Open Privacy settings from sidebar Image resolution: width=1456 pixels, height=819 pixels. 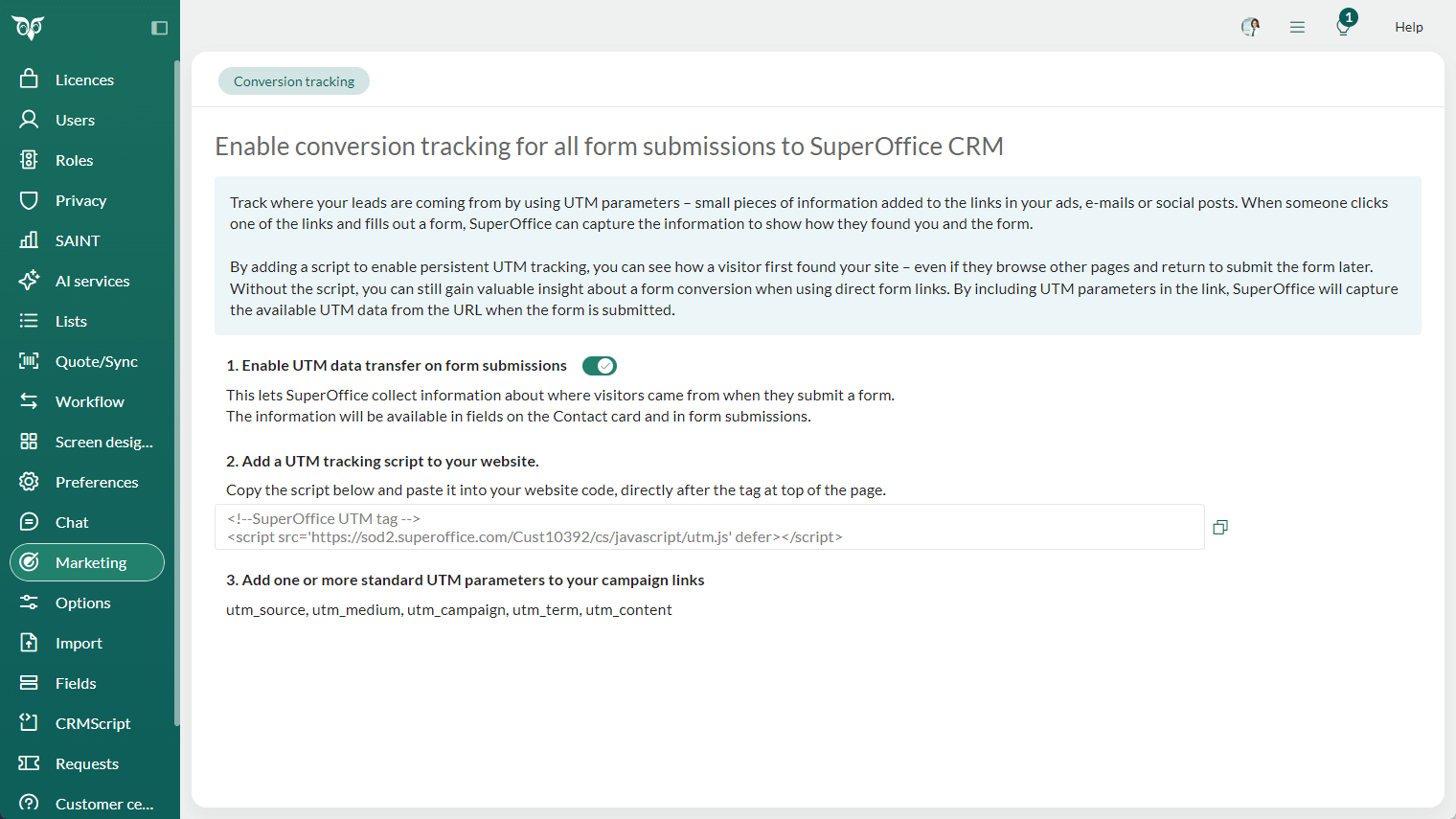(79, 200)
